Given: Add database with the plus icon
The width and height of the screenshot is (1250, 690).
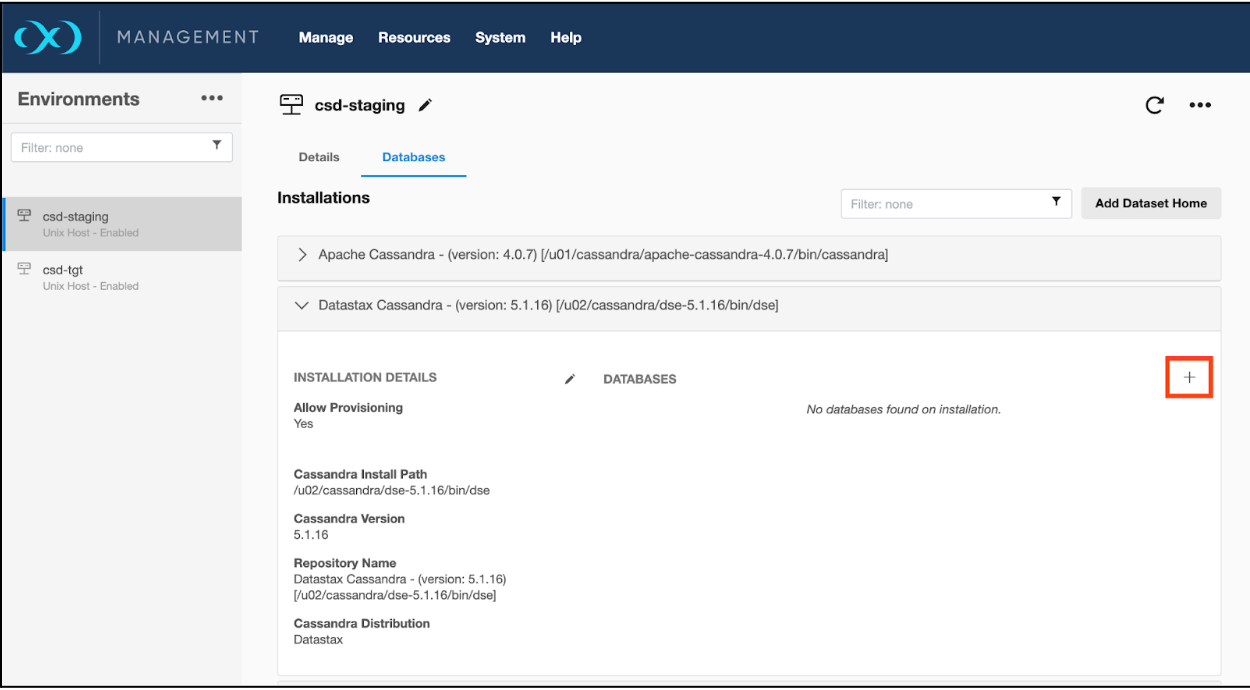Looking at the screenshot, I should click(1189, 377).
